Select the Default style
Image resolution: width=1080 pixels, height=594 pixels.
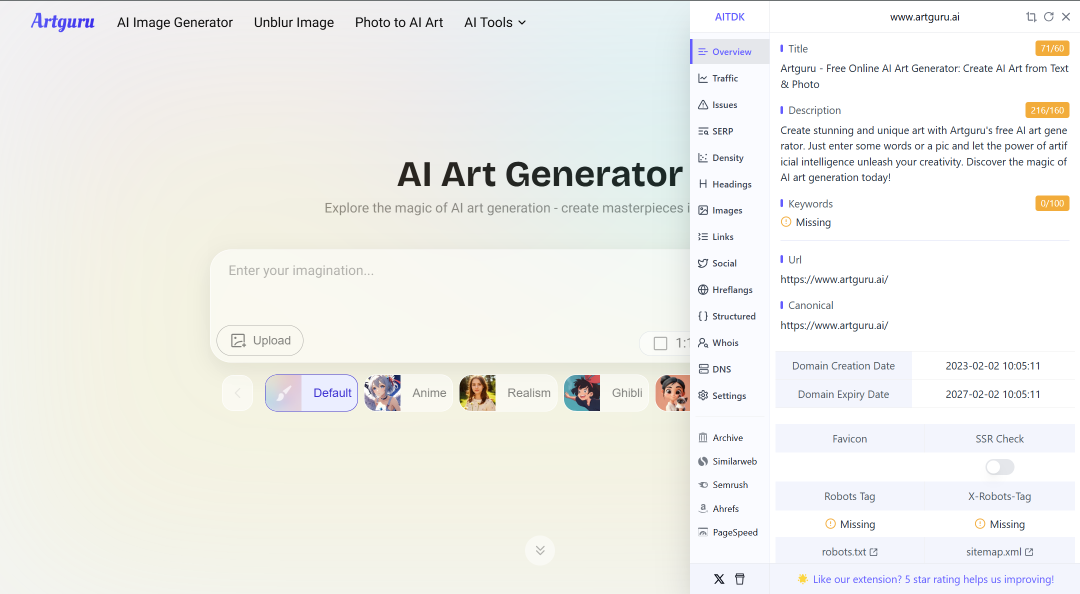(311, 393)
